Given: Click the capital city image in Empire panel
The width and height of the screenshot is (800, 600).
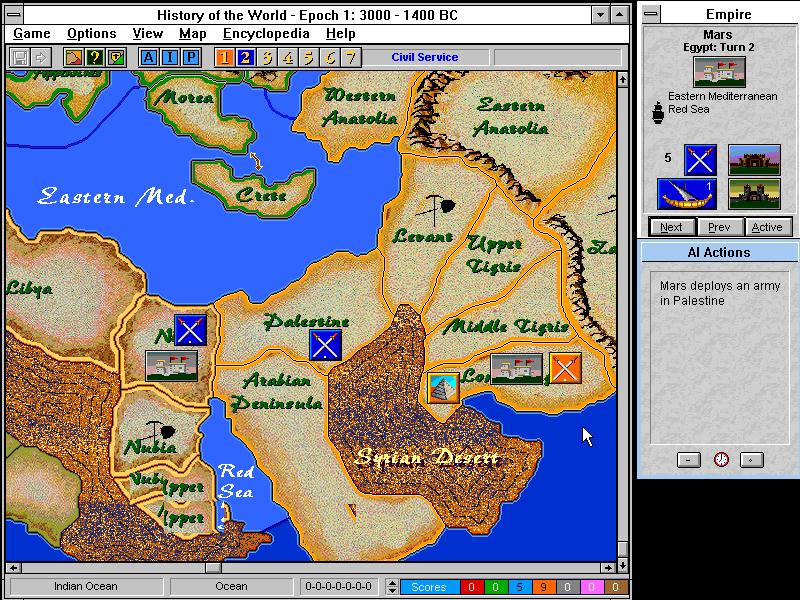Looking at the screenshot, I should 719,72.
